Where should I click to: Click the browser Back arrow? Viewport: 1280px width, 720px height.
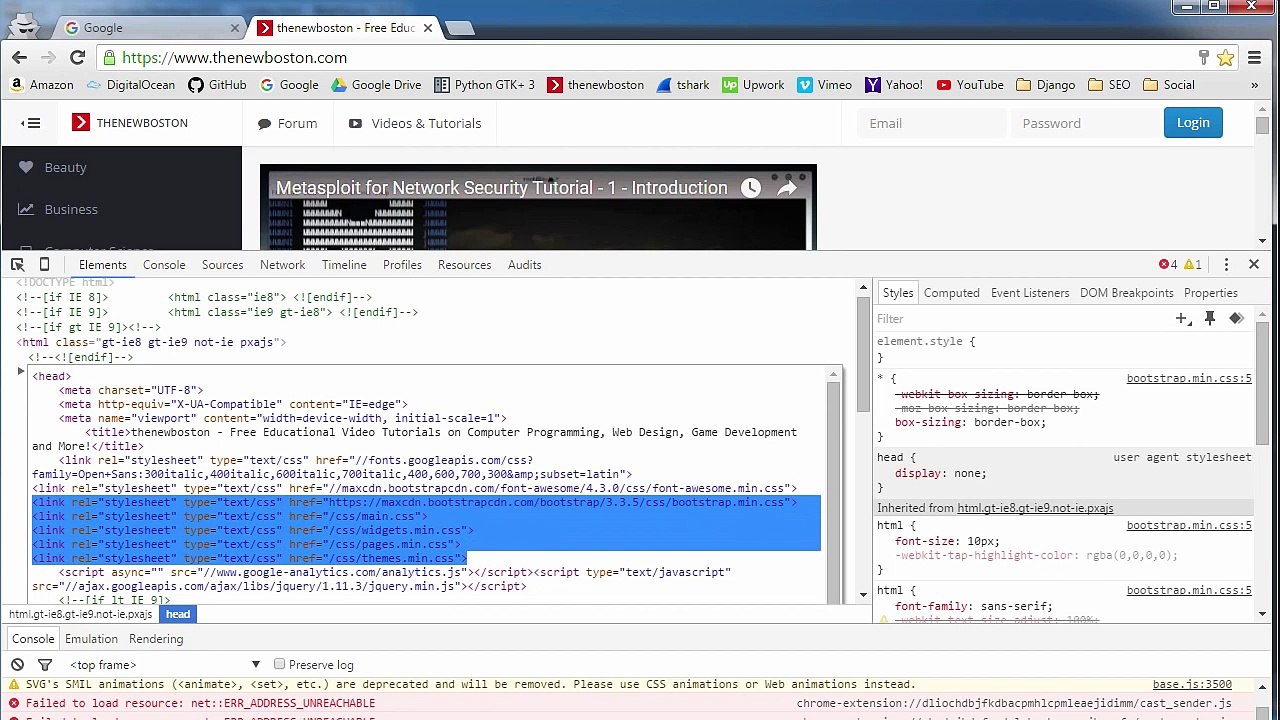[x=20, y=57]
